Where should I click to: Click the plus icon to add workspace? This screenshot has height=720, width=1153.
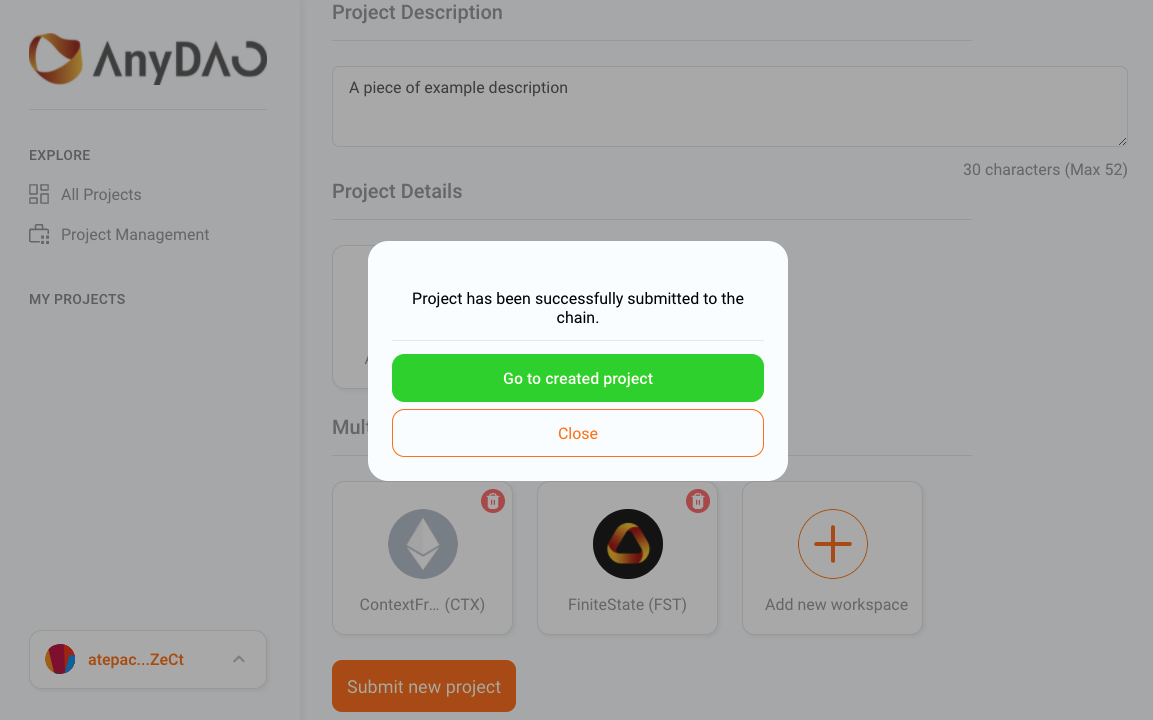[833, 544]
